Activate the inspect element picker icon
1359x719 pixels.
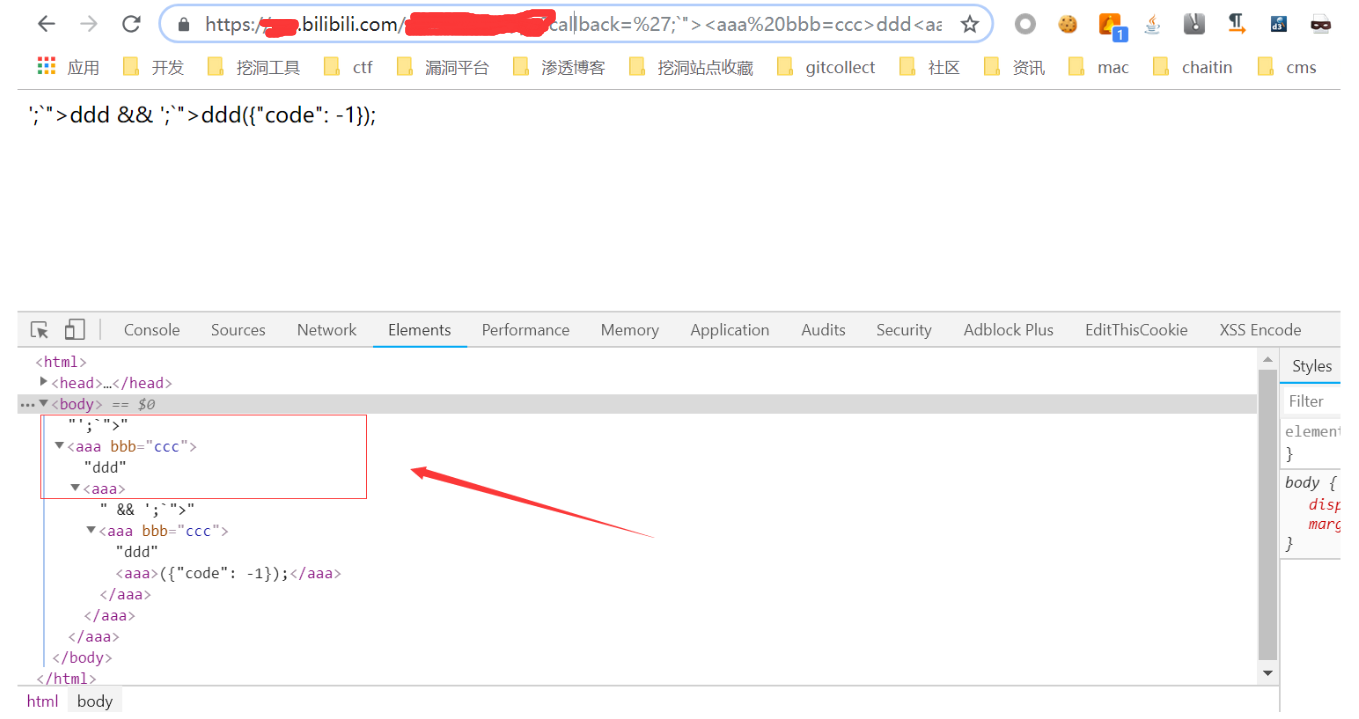pyautogui.click(x=40, y=330)
